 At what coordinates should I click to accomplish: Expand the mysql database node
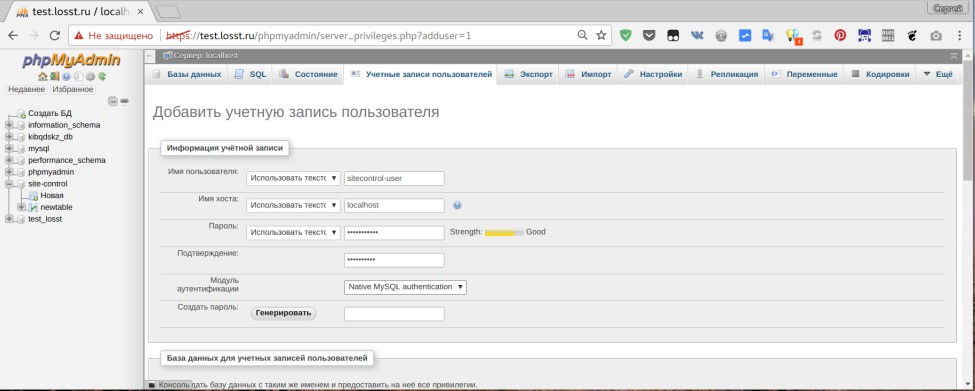click(9, 149)
